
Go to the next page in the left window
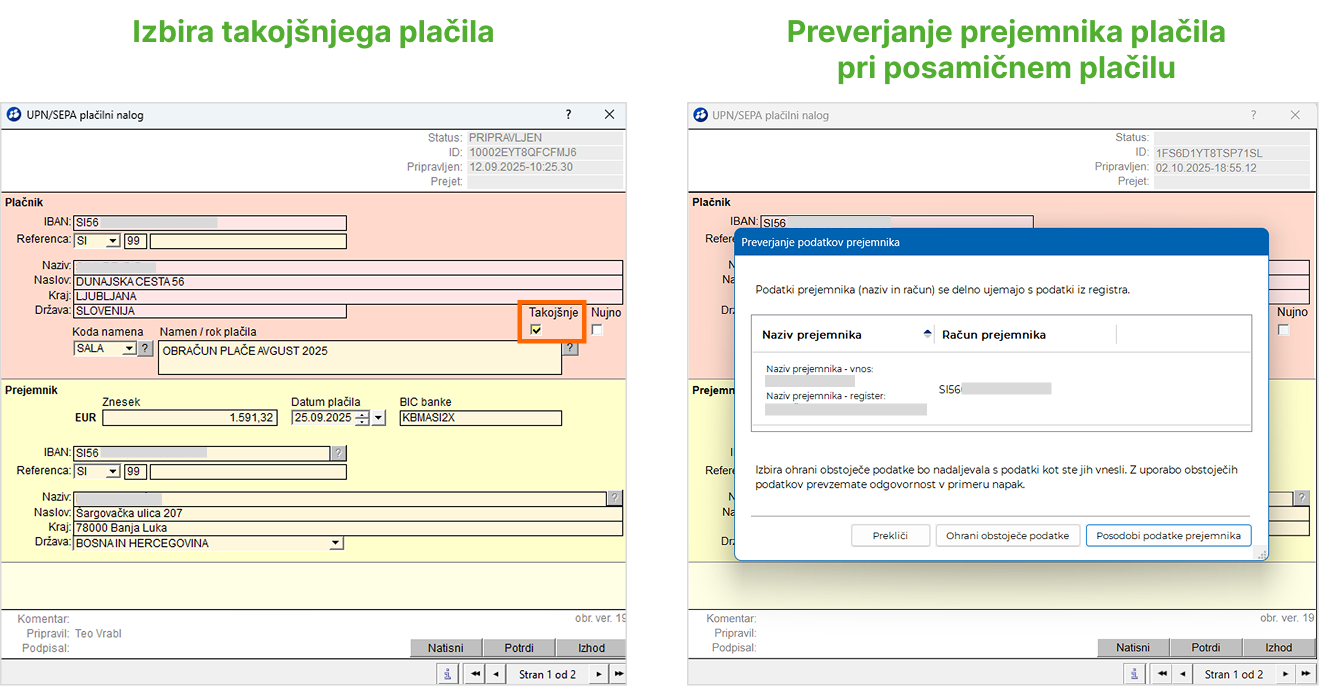click(x=599, y=674)
